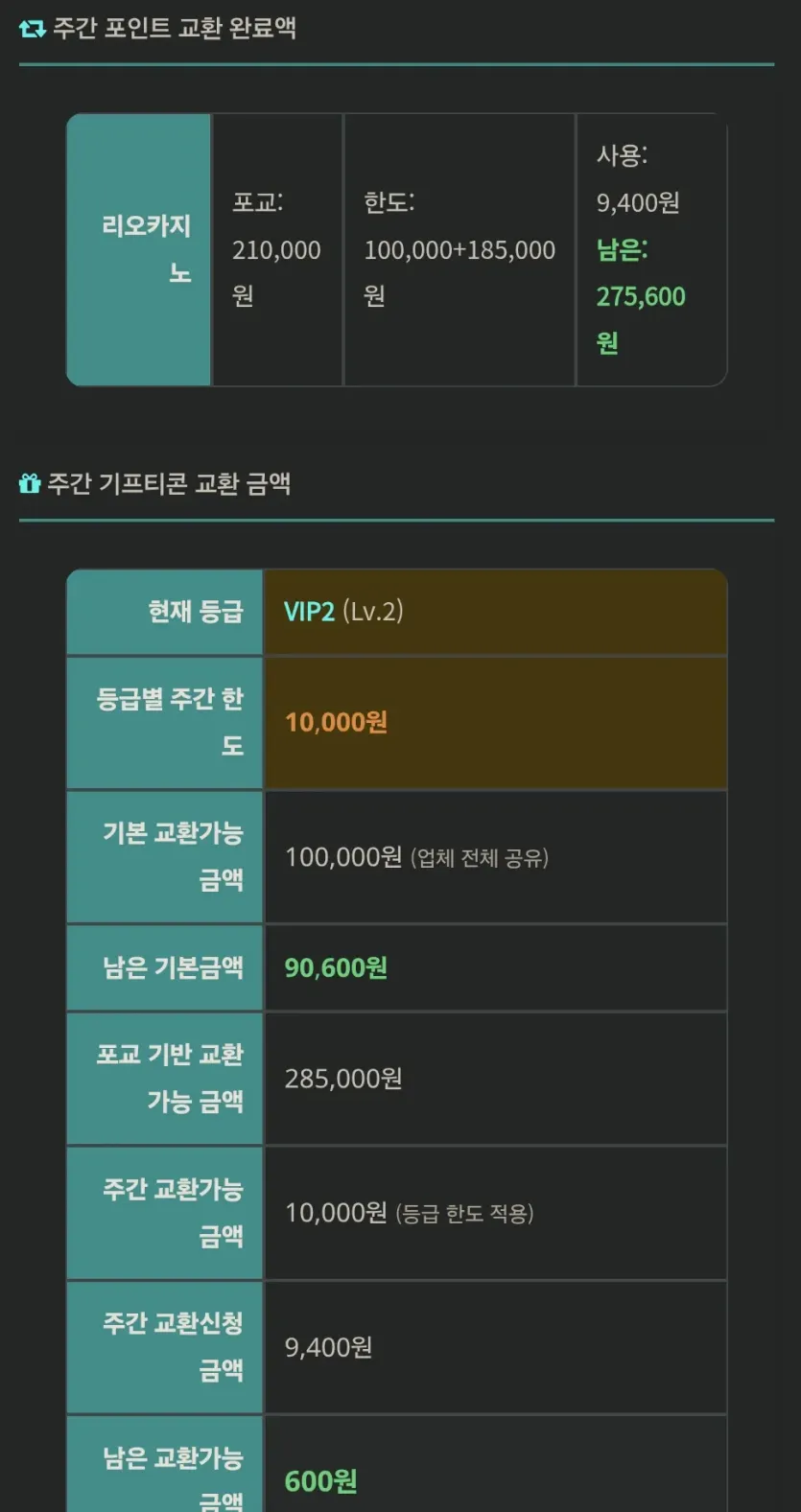Select the VIP2 (Lv.2) grade value

(343, 612)
